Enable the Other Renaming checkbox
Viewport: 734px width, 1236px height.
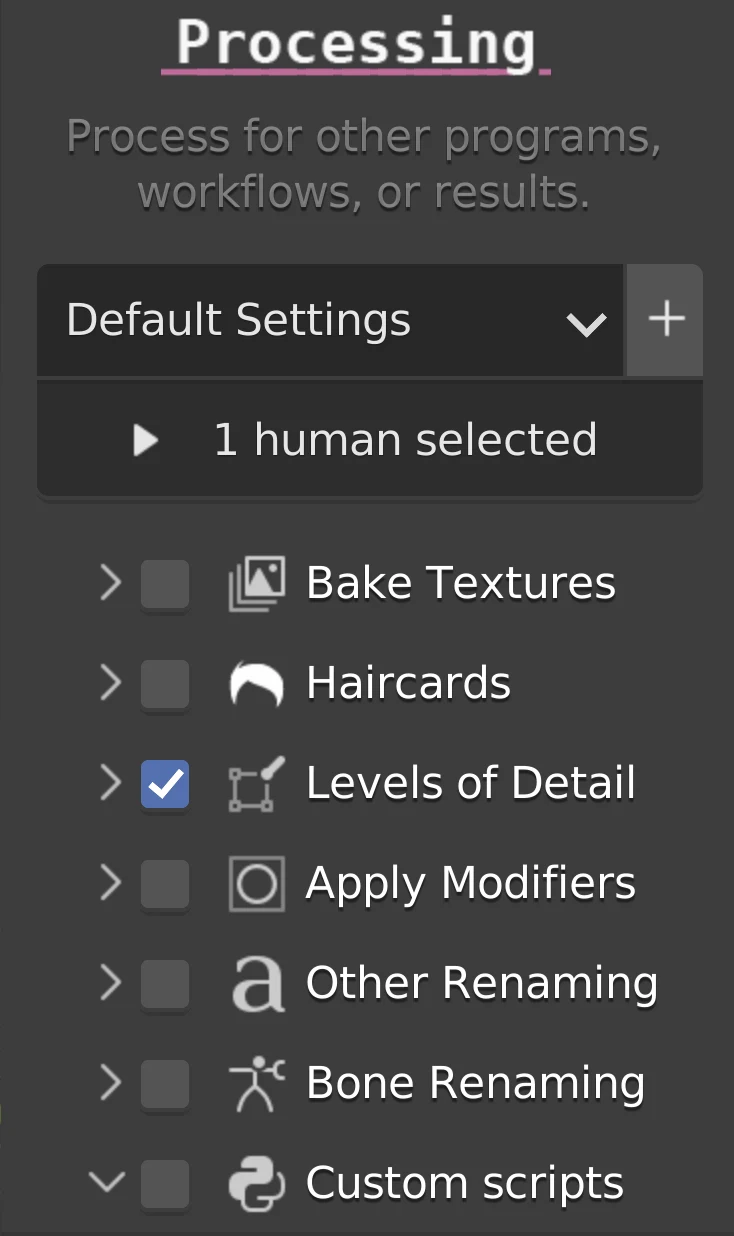pos(165,984)
